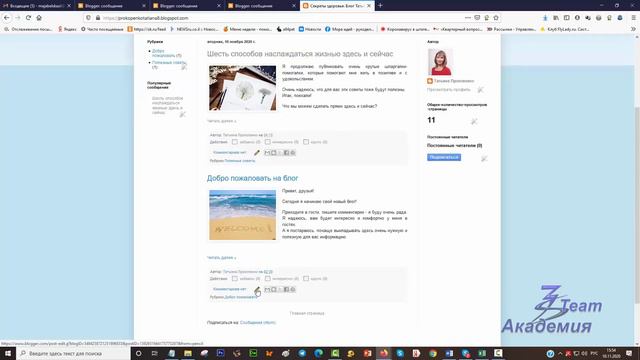Open the Windows Start menu
Screen dimensions: 640x360
(x=8, y=353)
